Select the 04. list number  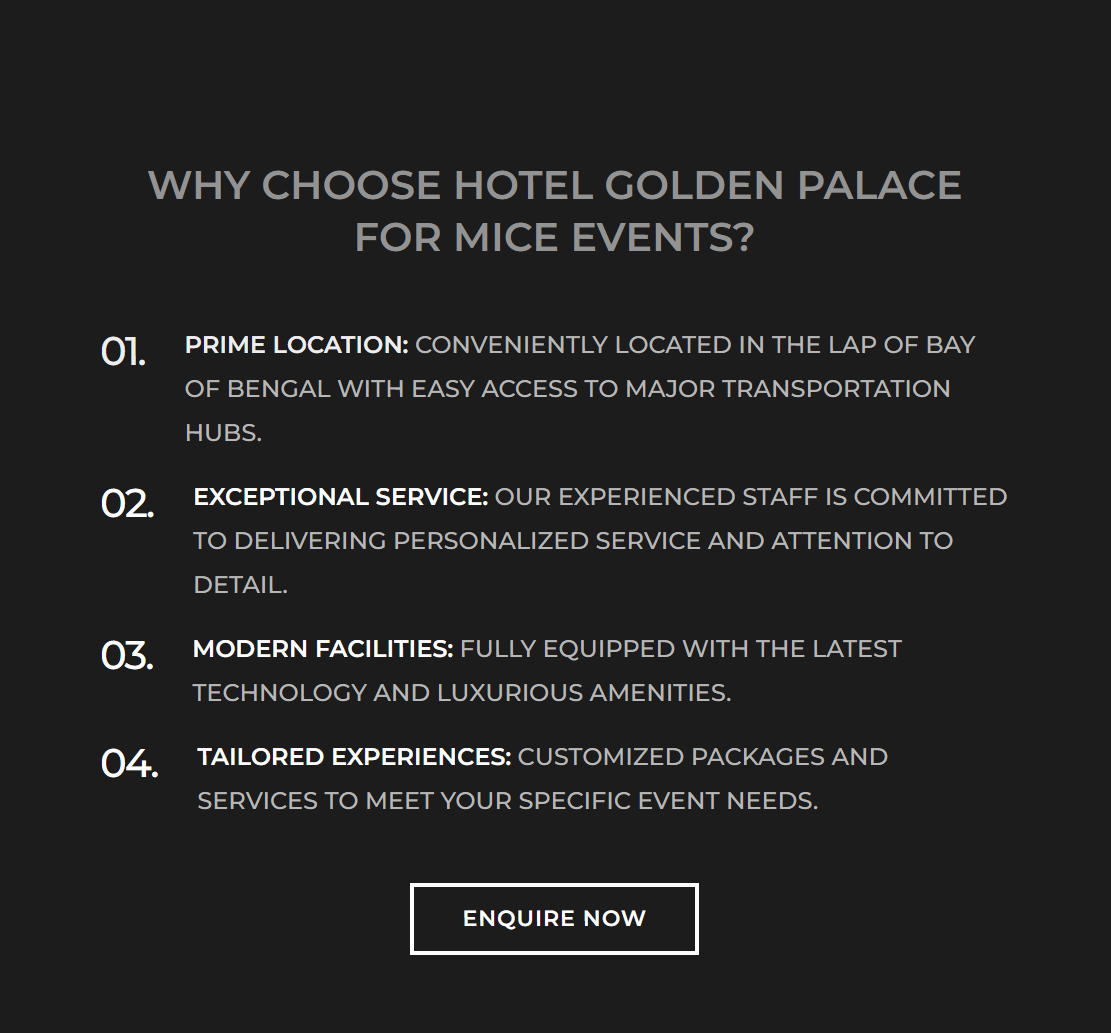130,764
